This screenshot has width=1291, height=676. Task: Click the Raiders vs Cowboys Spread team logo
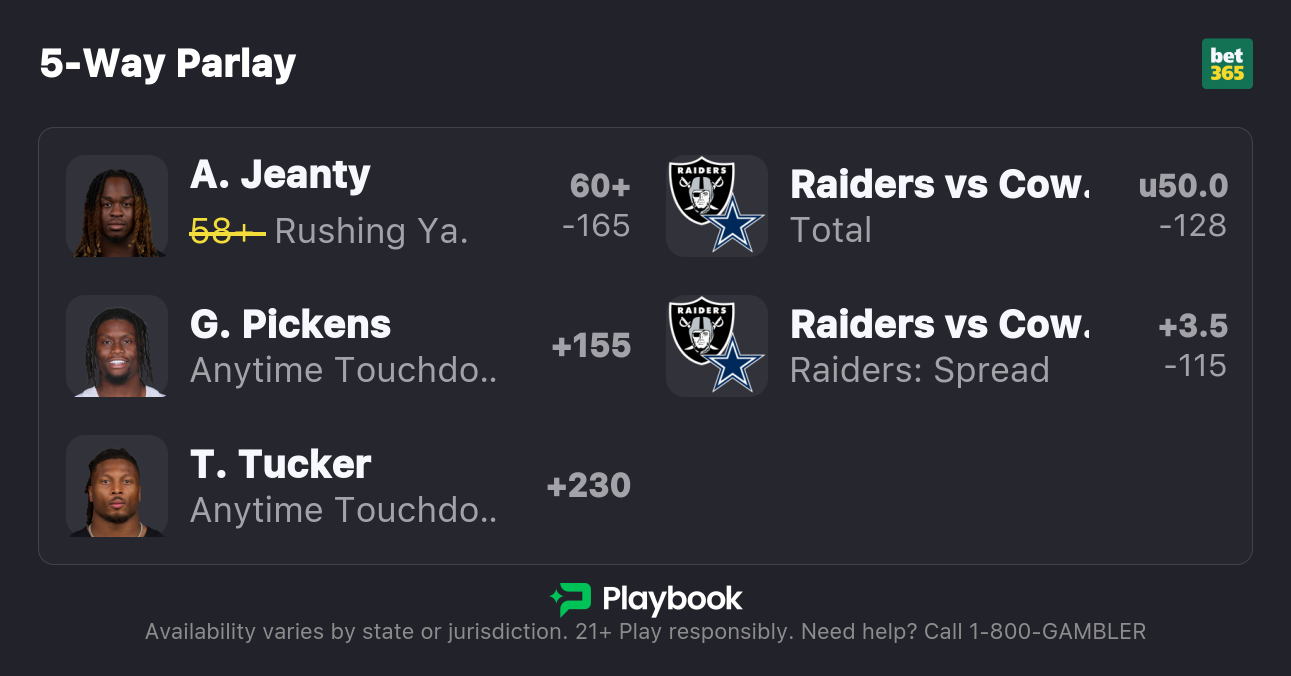(716, 346)
